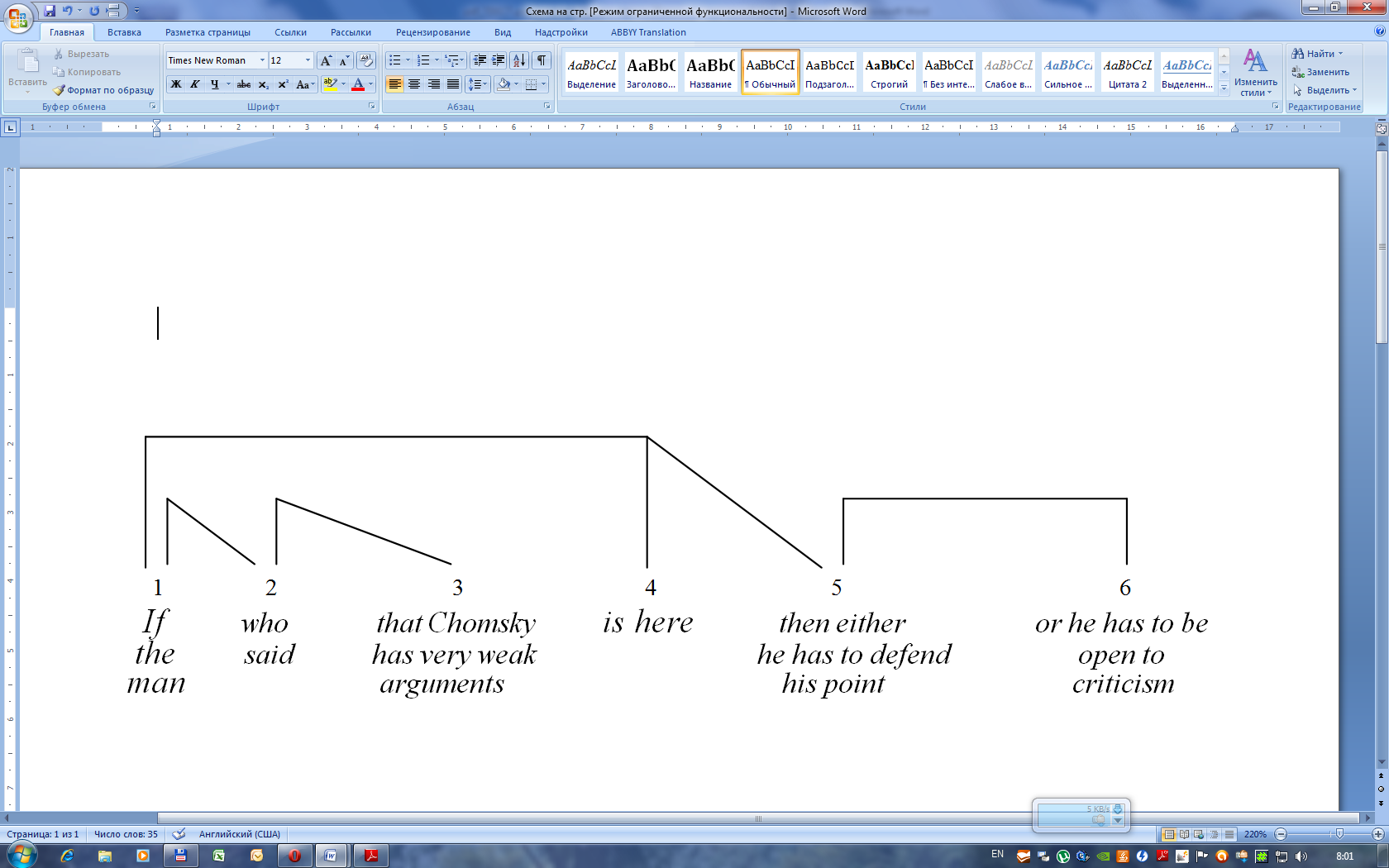Toggle strikethrough (abc) formatting

click(x=244, y=84)
